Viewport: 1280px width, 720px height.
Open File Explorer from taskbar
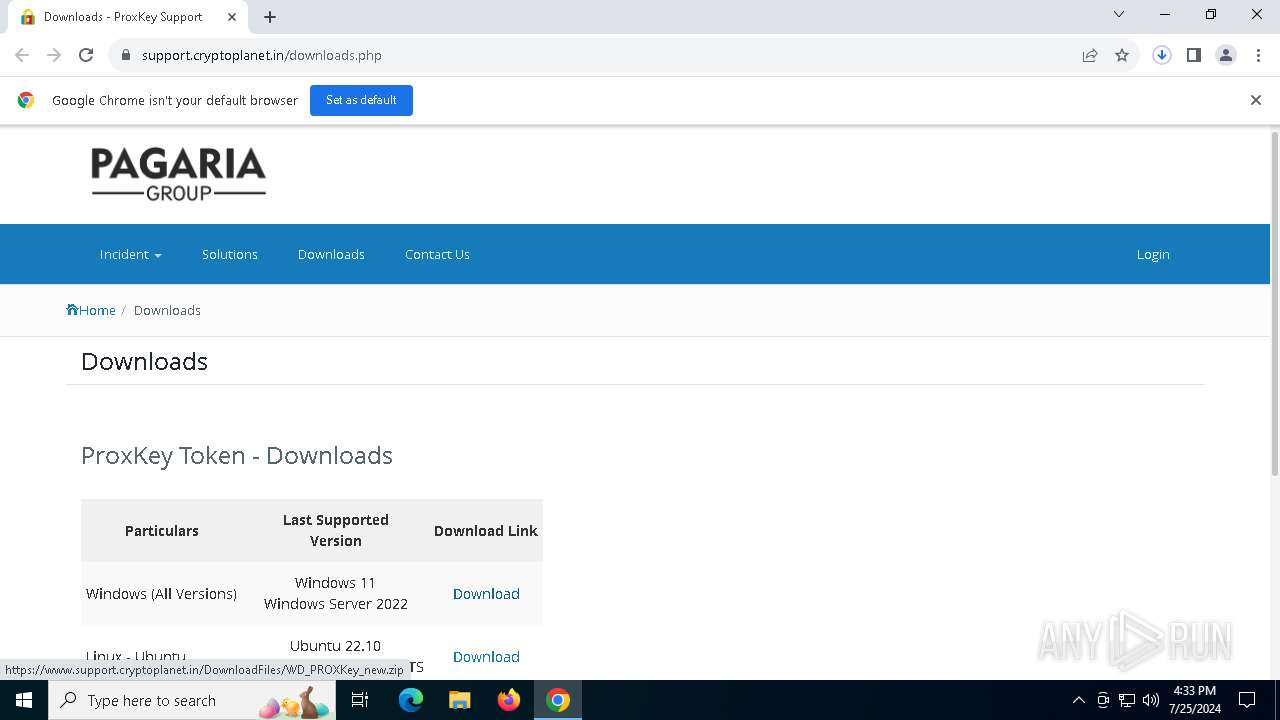(459, 700)
